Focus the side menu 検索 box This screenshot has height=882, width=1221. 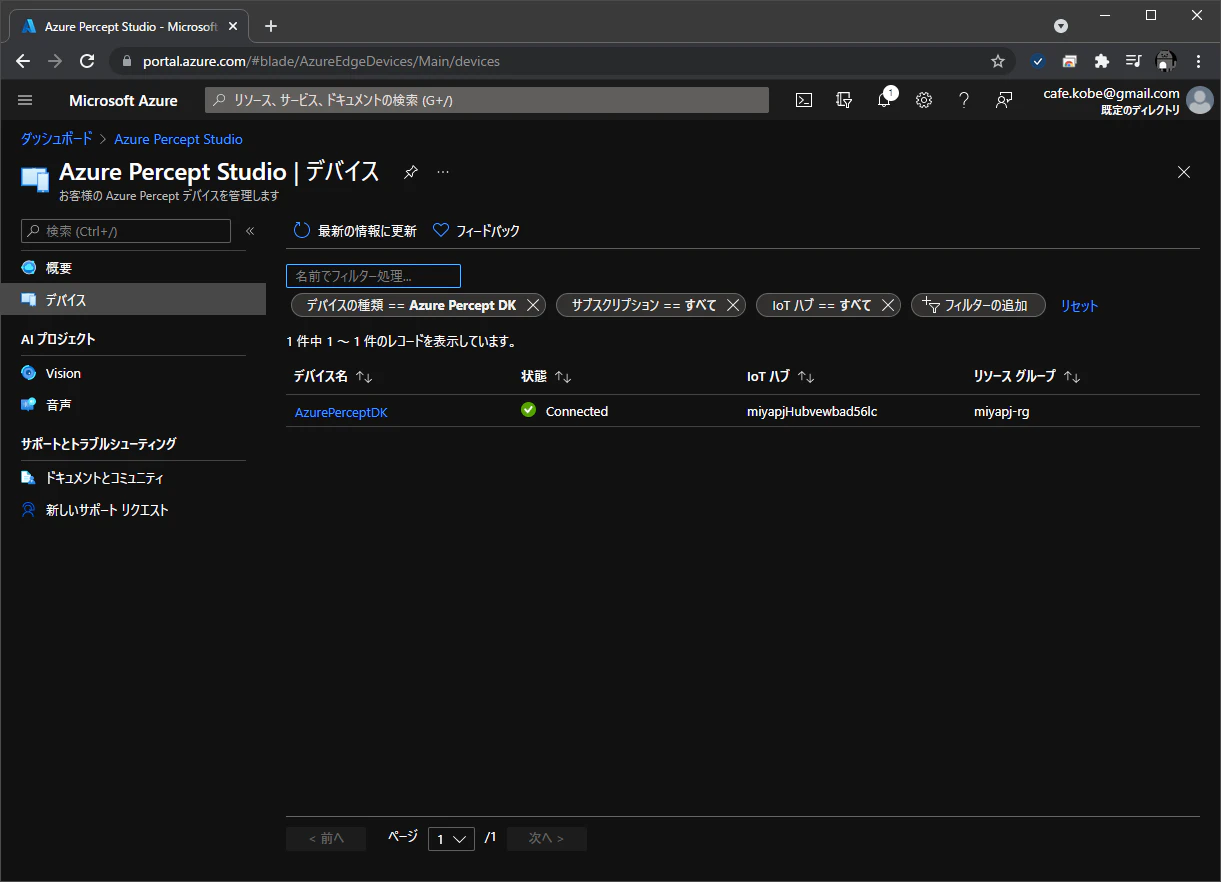point(126,231)
